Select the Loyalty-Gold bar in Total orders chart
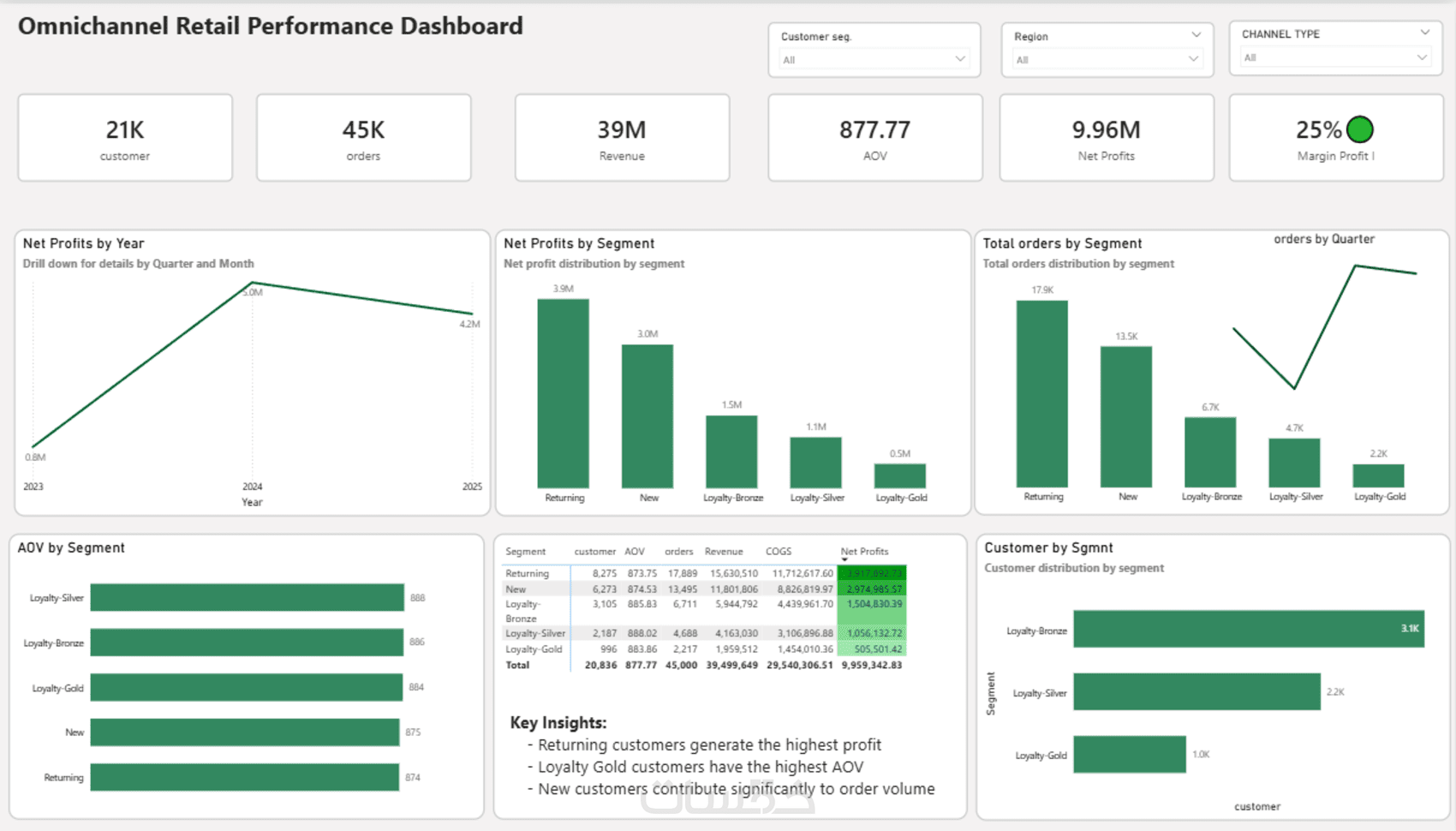 point(1378,475)
